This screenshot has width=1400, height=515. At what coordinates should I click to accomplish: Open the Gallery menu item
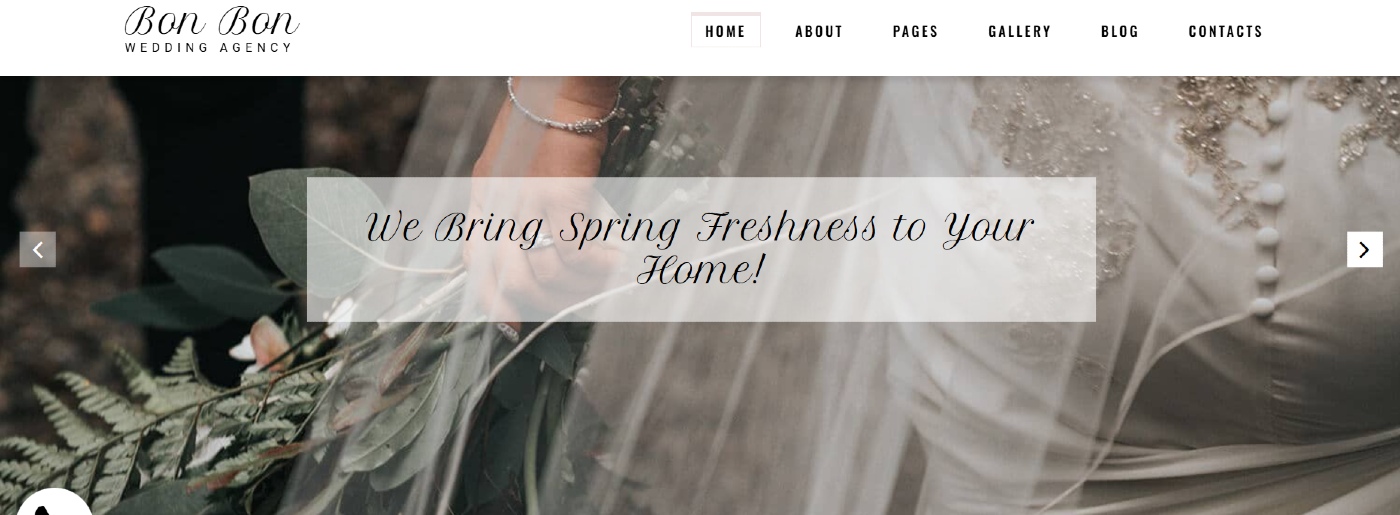(1020, 31)
